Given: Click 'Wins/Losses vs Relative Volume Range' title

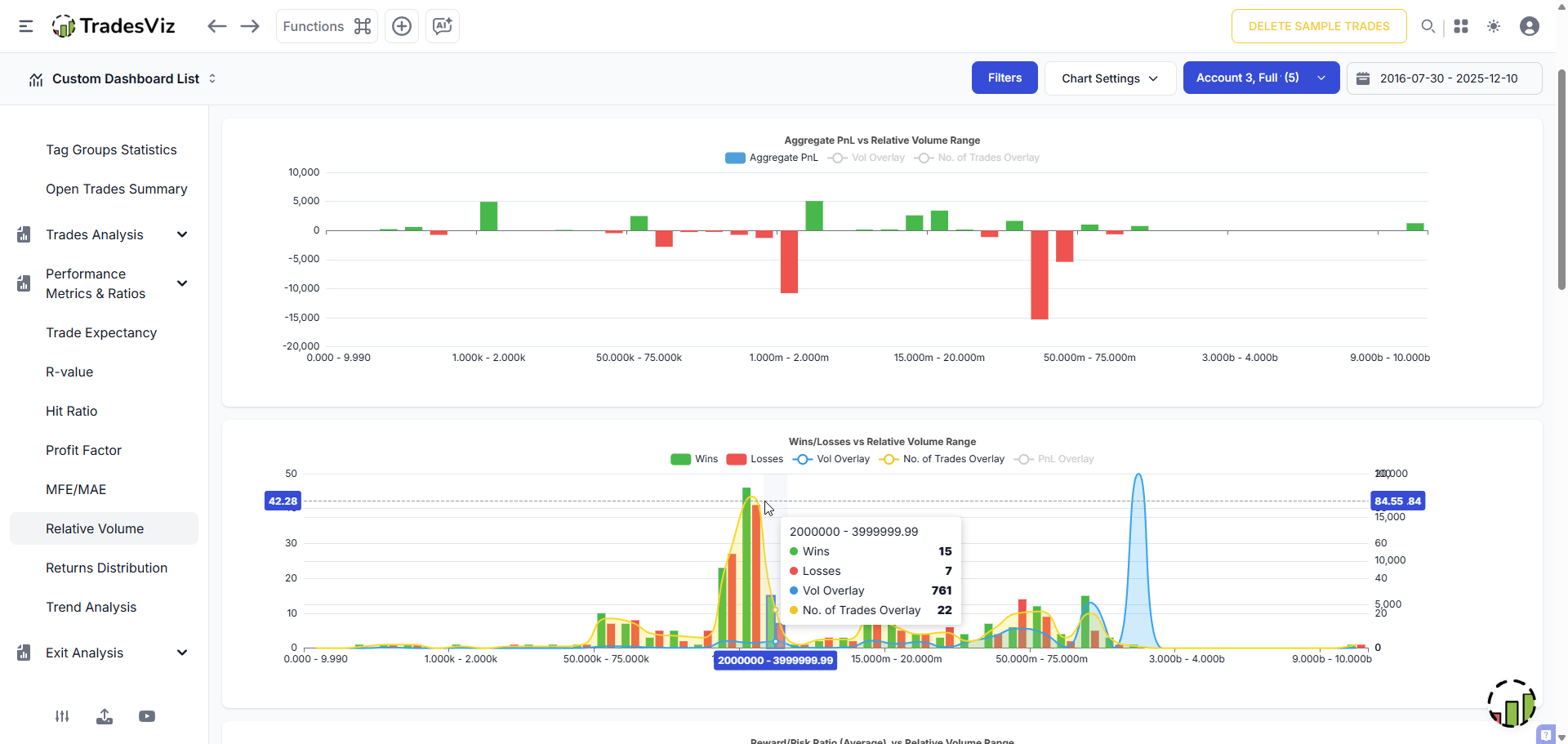Looking at the screenshot, I should coord(882,442).
